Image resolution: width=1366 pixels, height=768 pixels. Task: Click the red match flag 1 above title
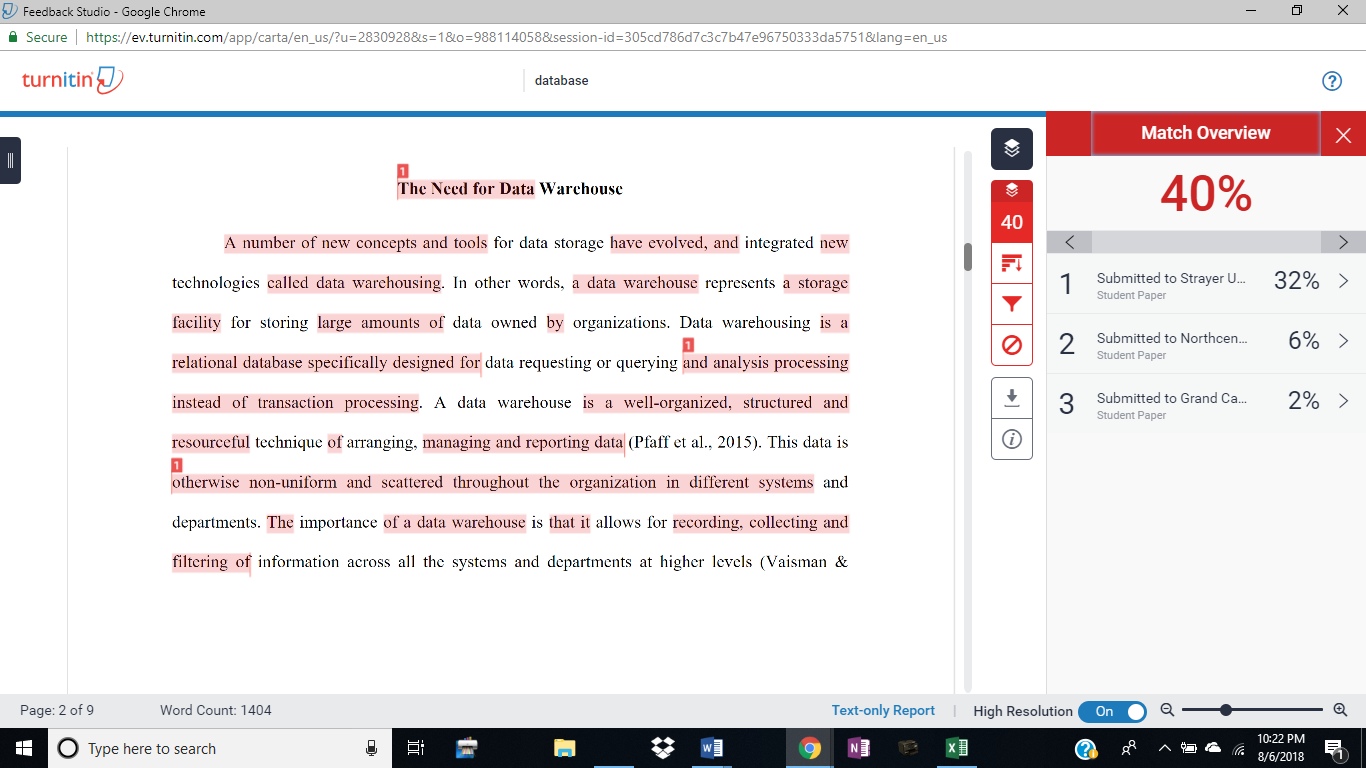[402, 171]
